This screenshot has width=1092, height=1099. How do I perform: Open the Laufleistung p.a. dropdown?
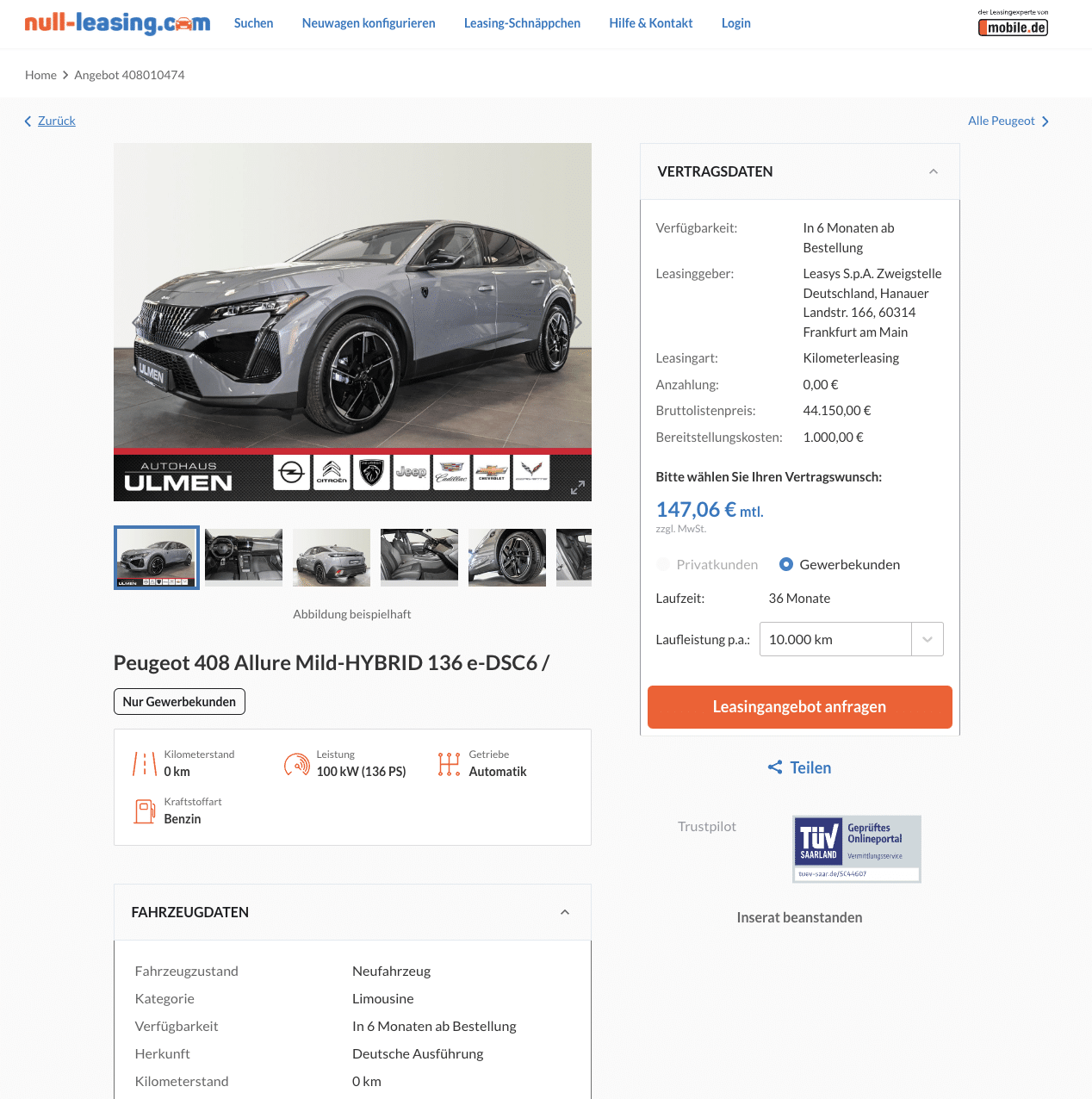[852, 639]
